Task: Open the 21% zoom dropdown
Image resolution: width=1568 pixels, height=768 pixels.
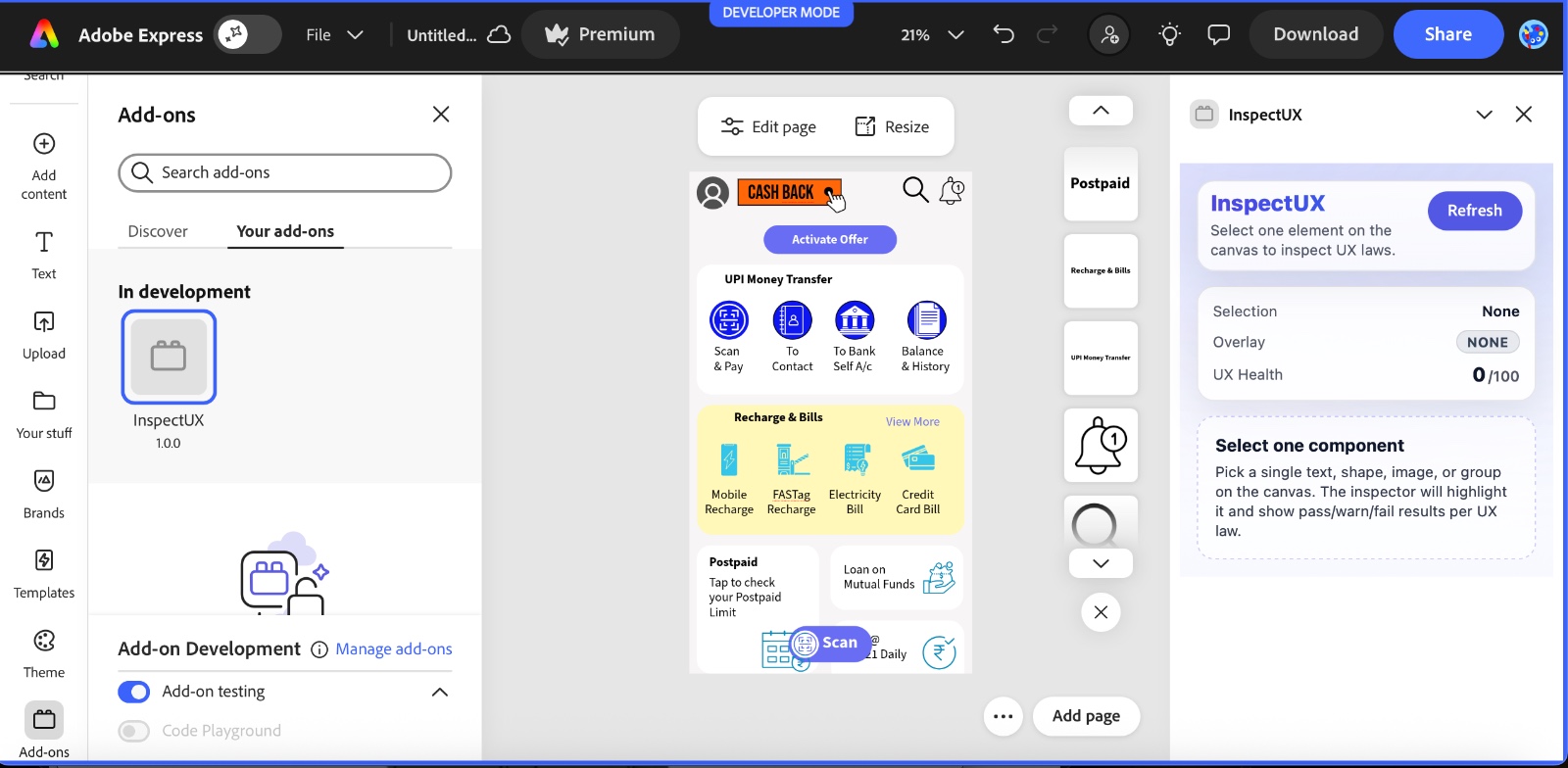Action: click(932, 34)
